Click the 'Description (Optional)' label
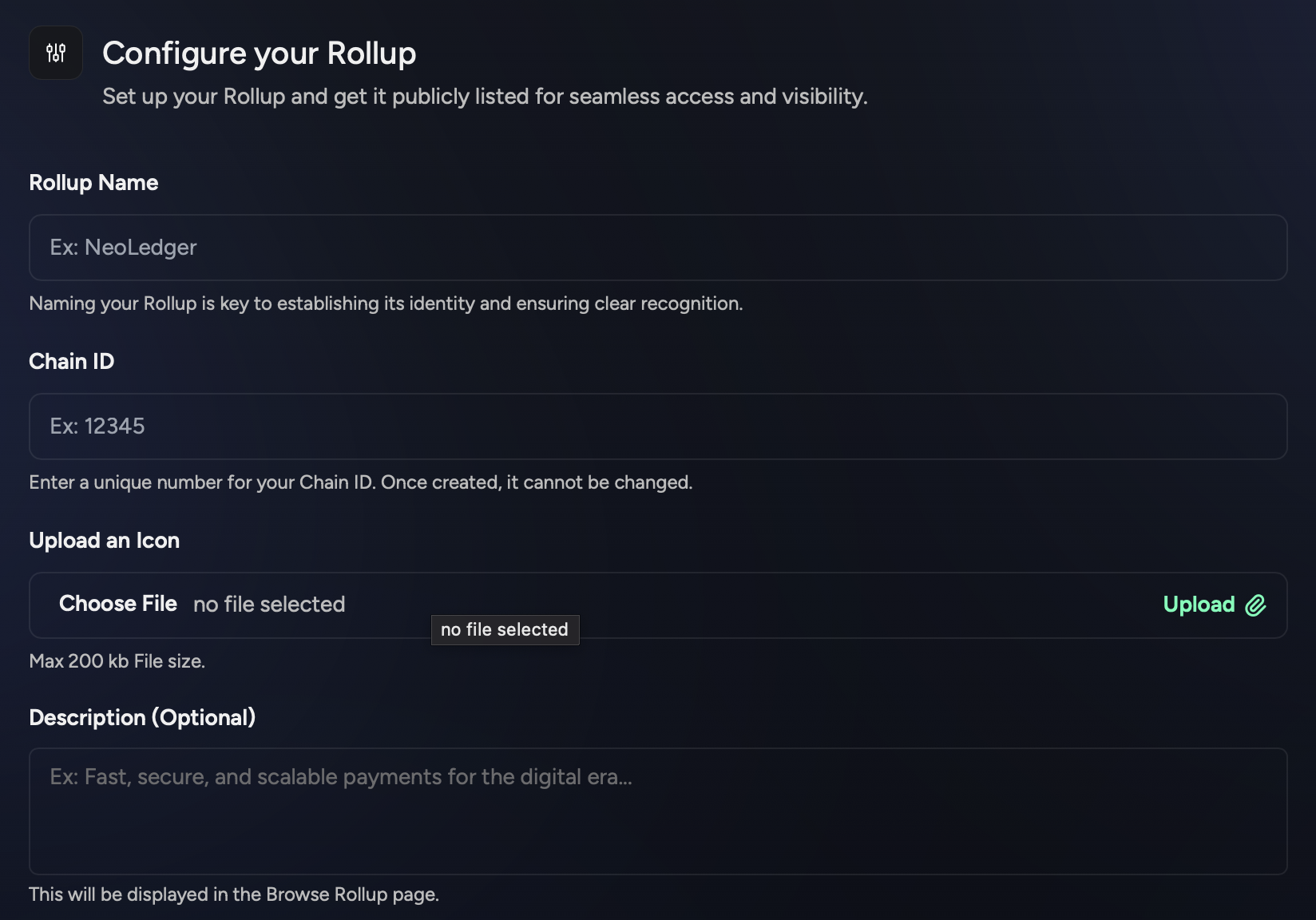Viewport: 1316px width, 920px height. [142, 718]
